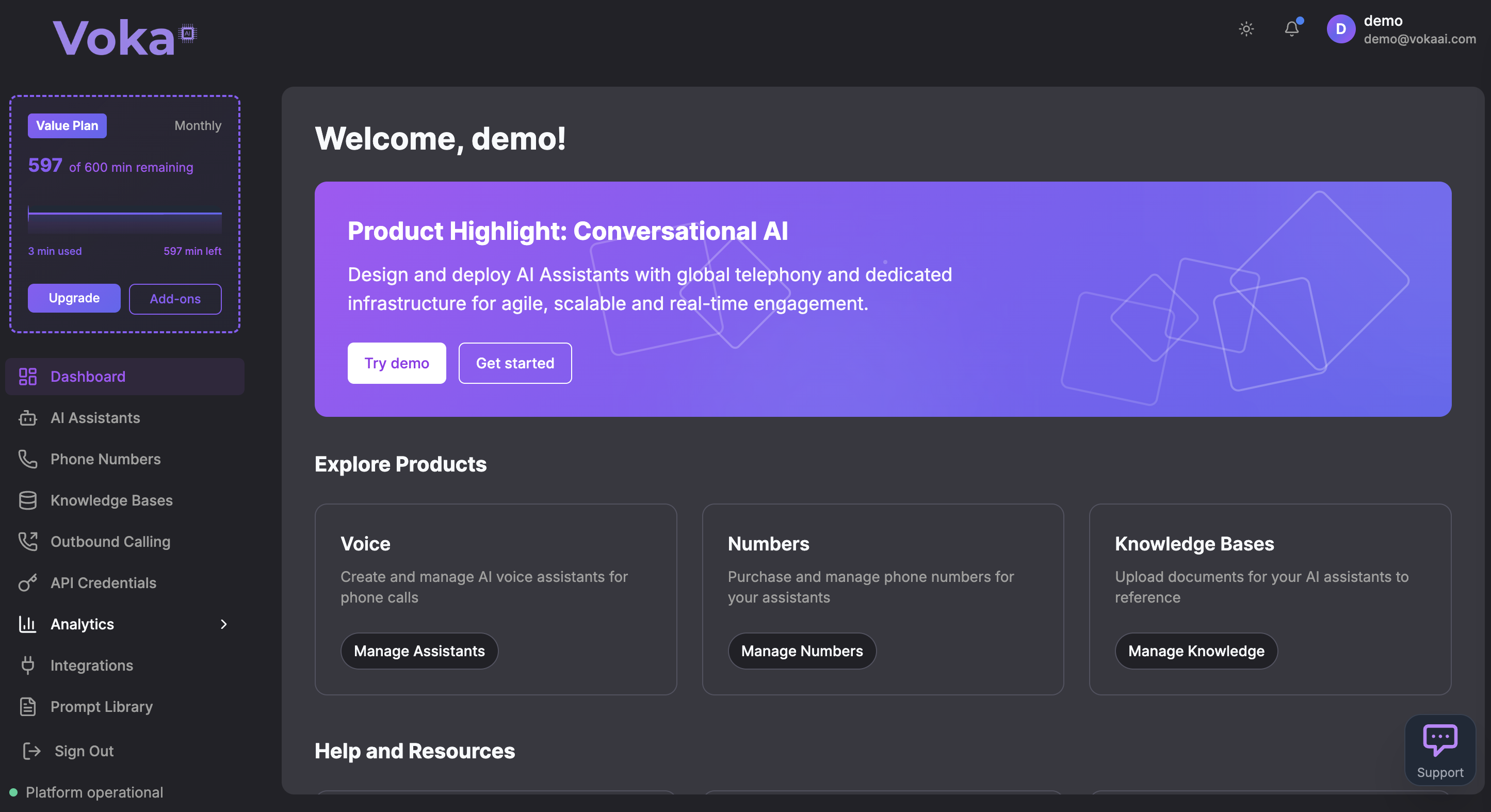Open the Prompt Library document icon
Image resolution: width=1491 pixels, height=812 pixels.
(28, 706)
